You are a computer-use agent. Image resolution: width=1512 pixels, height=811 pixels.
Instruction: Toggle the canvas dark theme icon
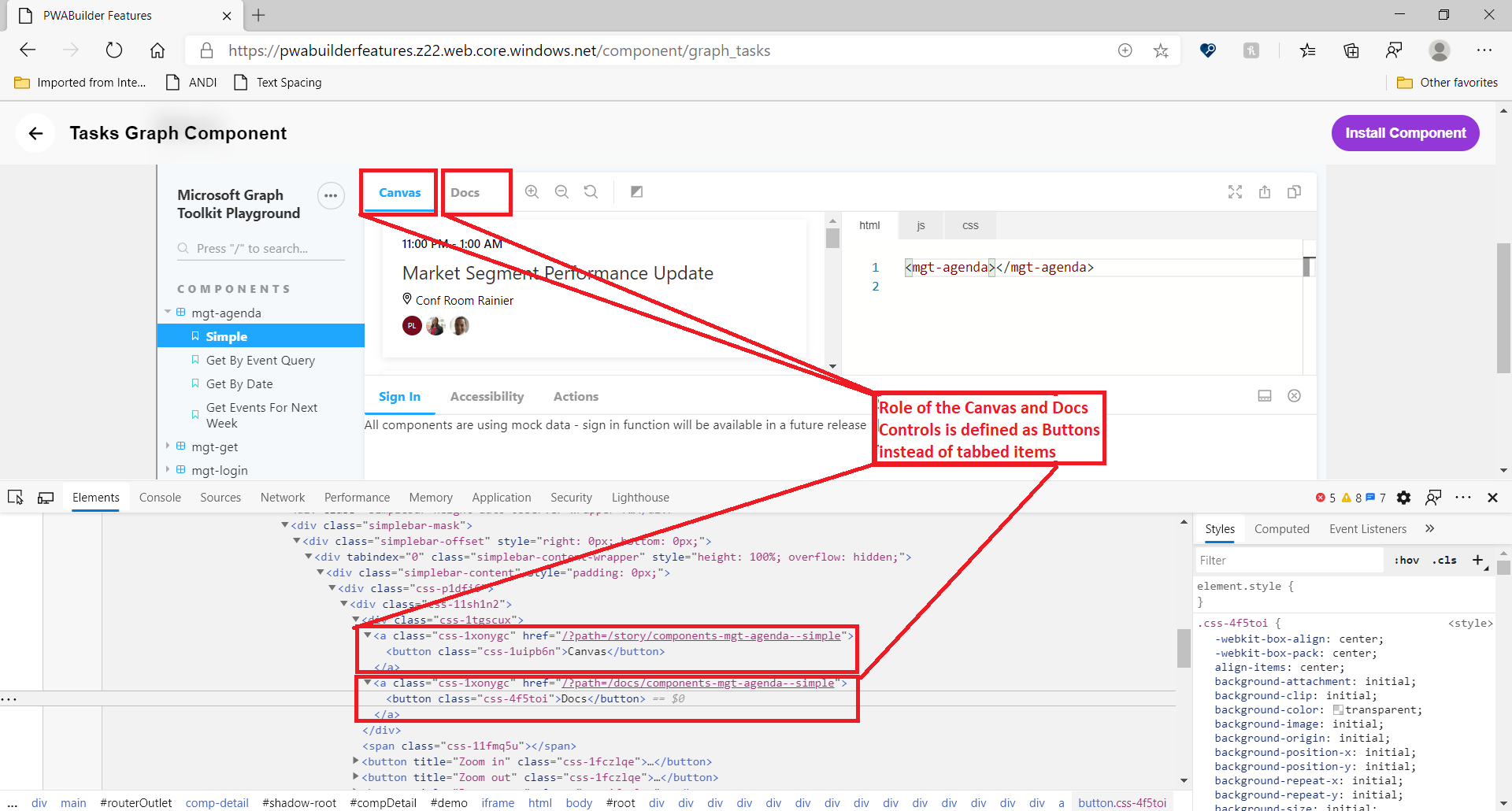coord(636,191)
